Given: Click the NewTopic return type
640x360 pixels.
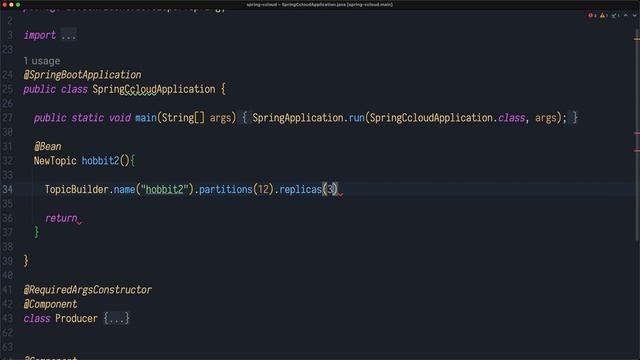Looking at the screenshot, I should (55, 161).
